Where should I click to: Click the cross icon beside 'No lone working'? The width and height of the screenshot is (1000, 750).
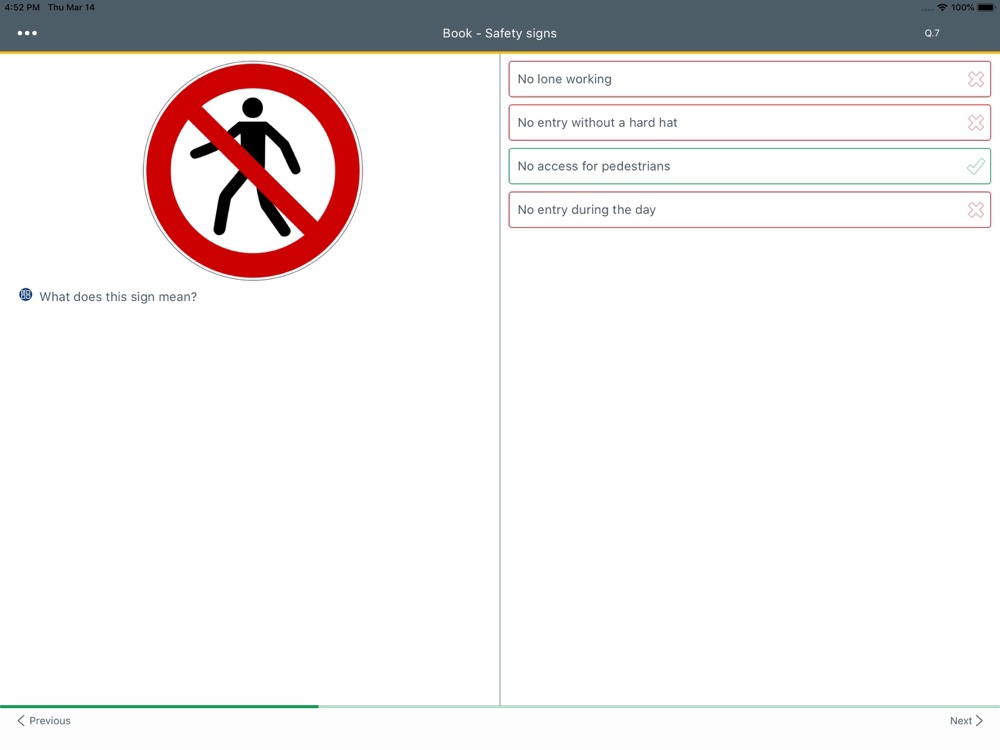(975, 79)
